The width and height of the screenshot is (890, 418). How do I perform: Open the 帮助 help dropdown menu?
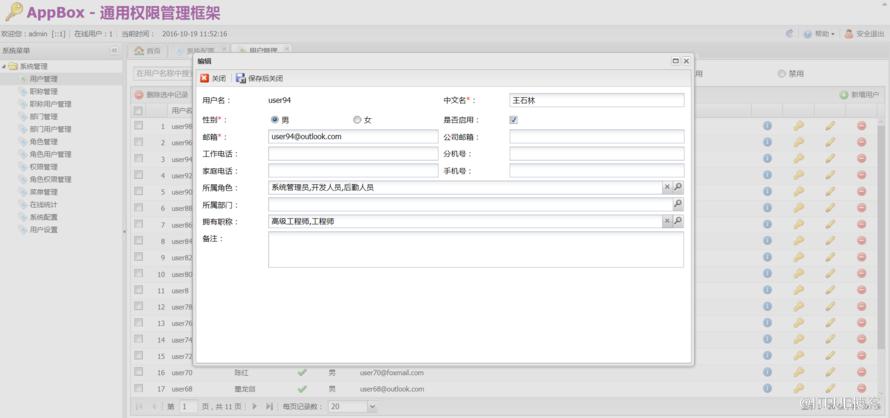(x=819, y=34)
